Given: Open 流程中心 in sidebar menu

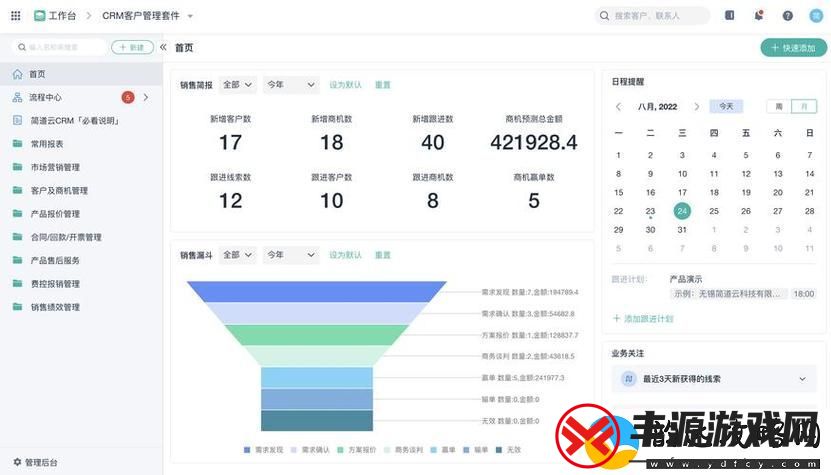Looking at the screenshot, I should pos(81,98).
